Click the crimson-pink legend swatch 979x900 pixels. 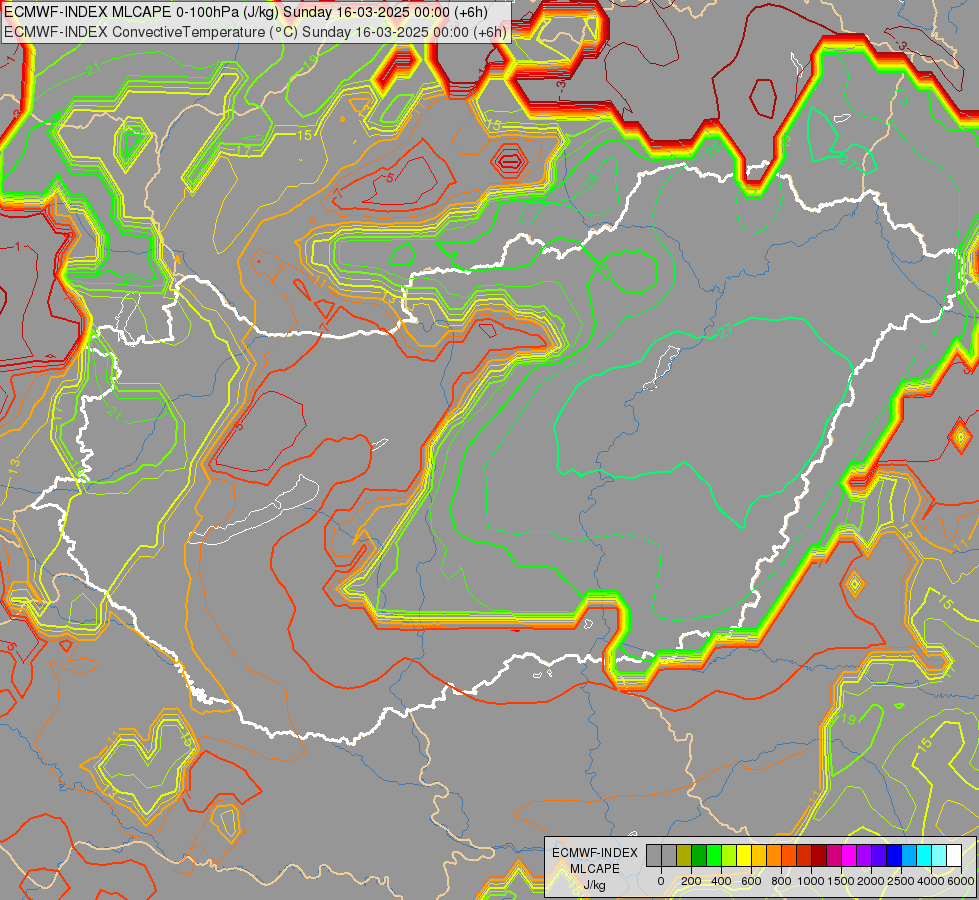[x=835, y=855]
